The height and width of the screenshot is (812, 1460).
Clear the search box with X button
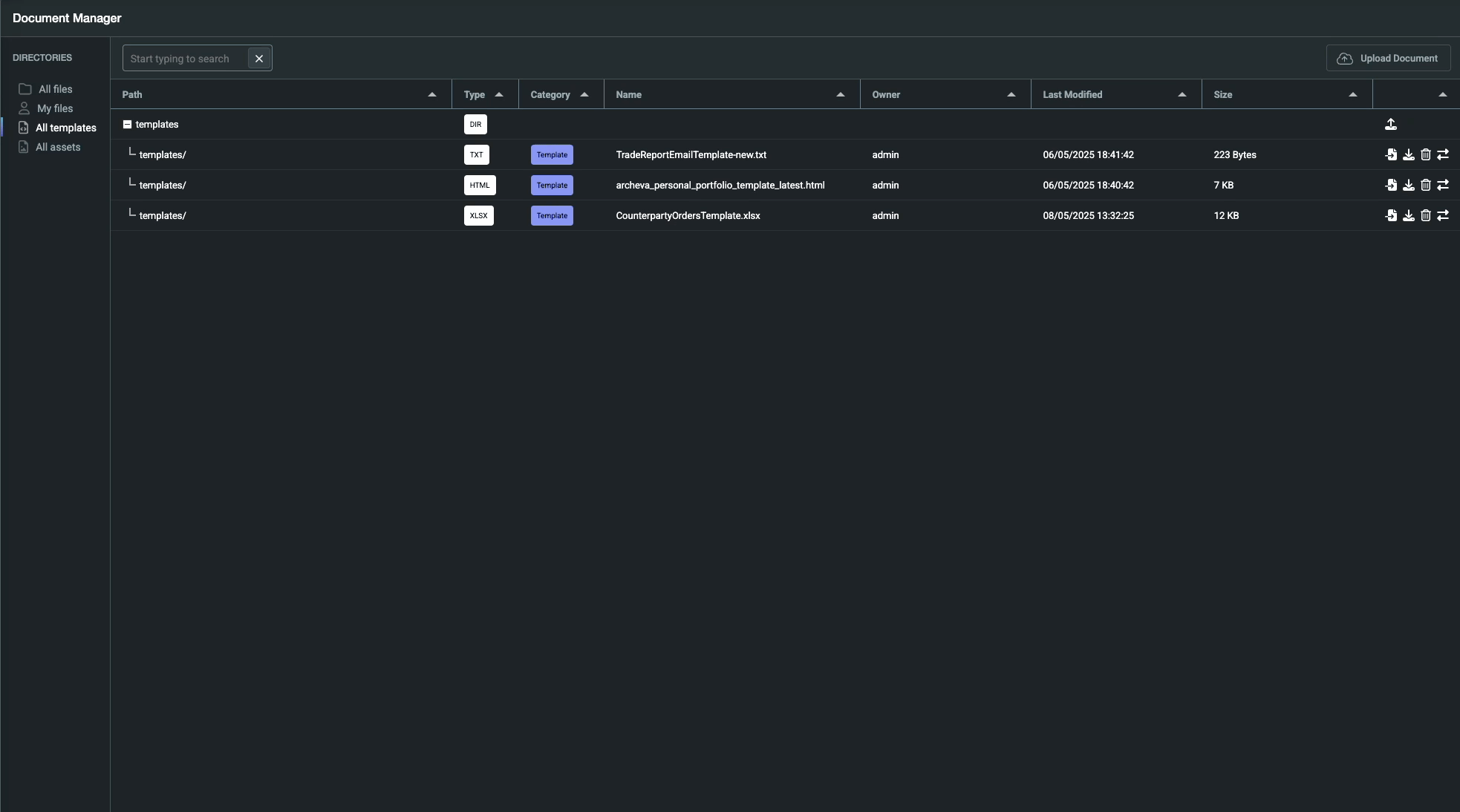(x=259, y=59)
